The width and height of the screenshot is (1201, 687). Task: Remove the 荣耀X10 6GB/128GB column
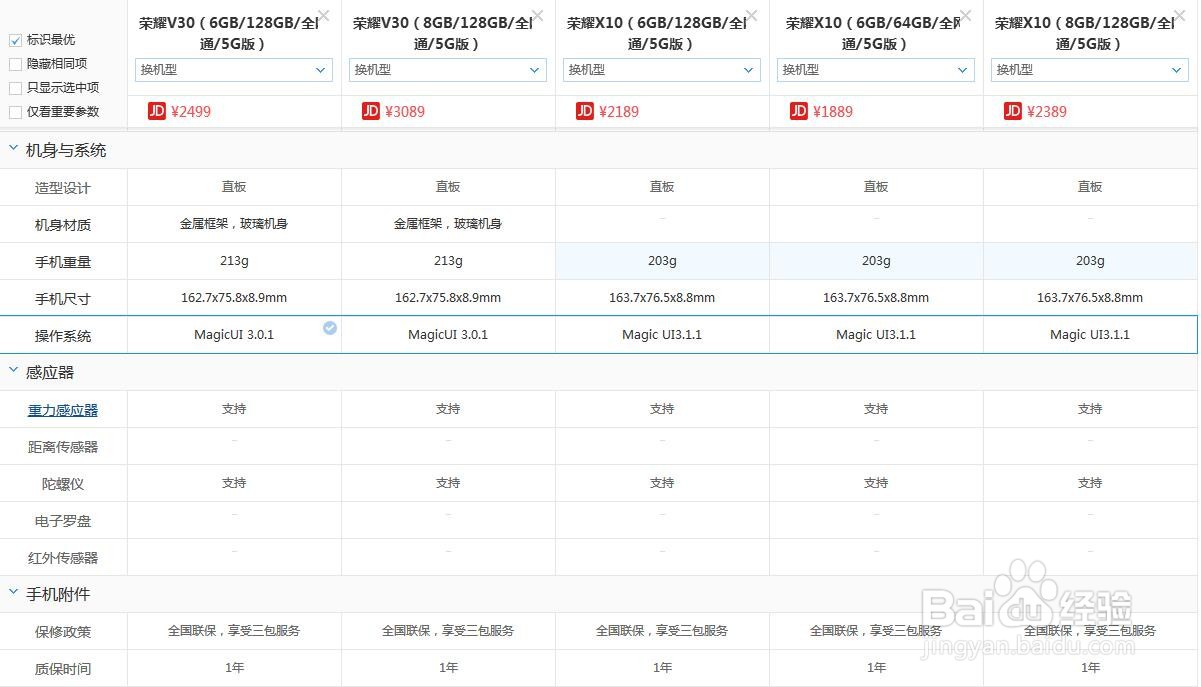click(752, 16)
